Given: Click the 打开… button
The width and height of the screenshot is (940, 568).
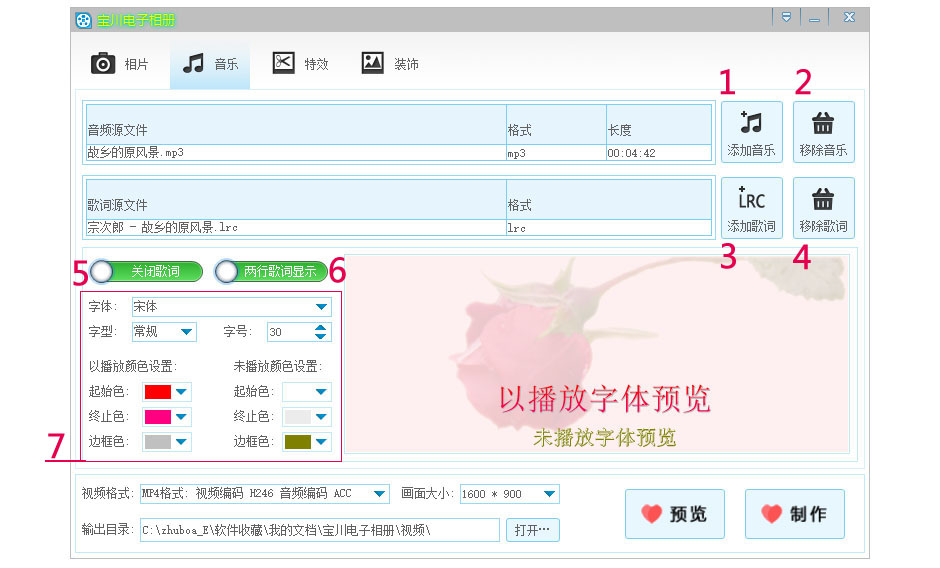Looking at the screenshot, I should tap(532, 530).
